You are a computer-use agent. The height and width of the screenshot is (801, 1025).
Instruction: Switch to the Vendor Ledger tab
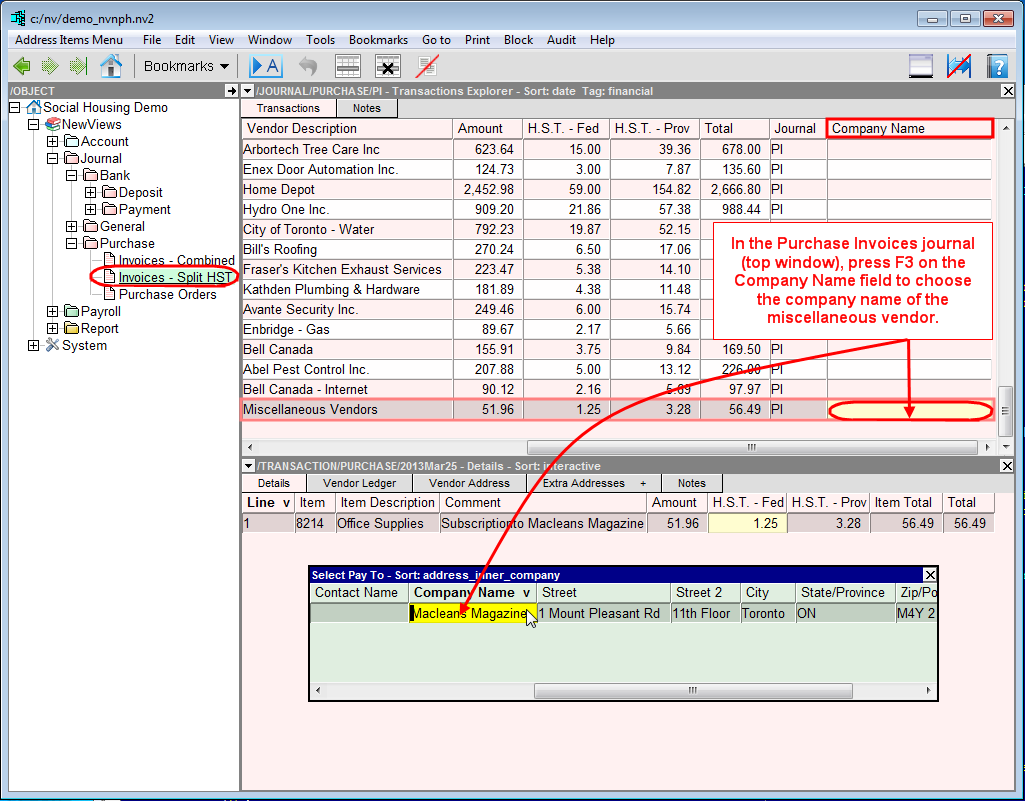(359, 483)
